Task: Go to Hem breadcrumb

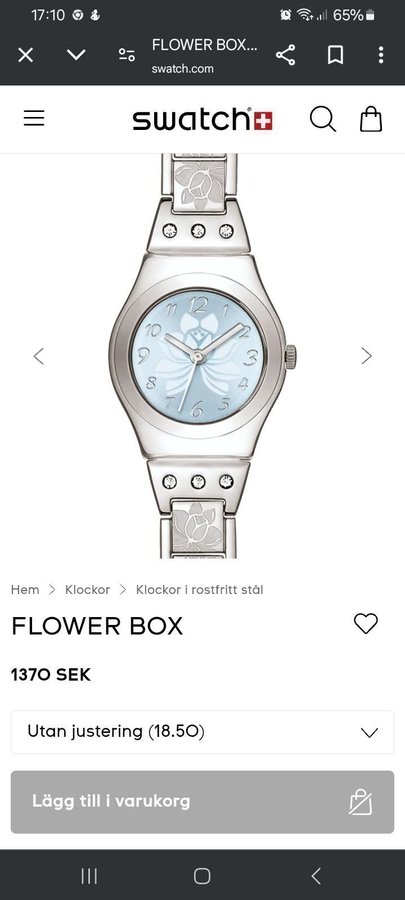Action: click(25, 589)
